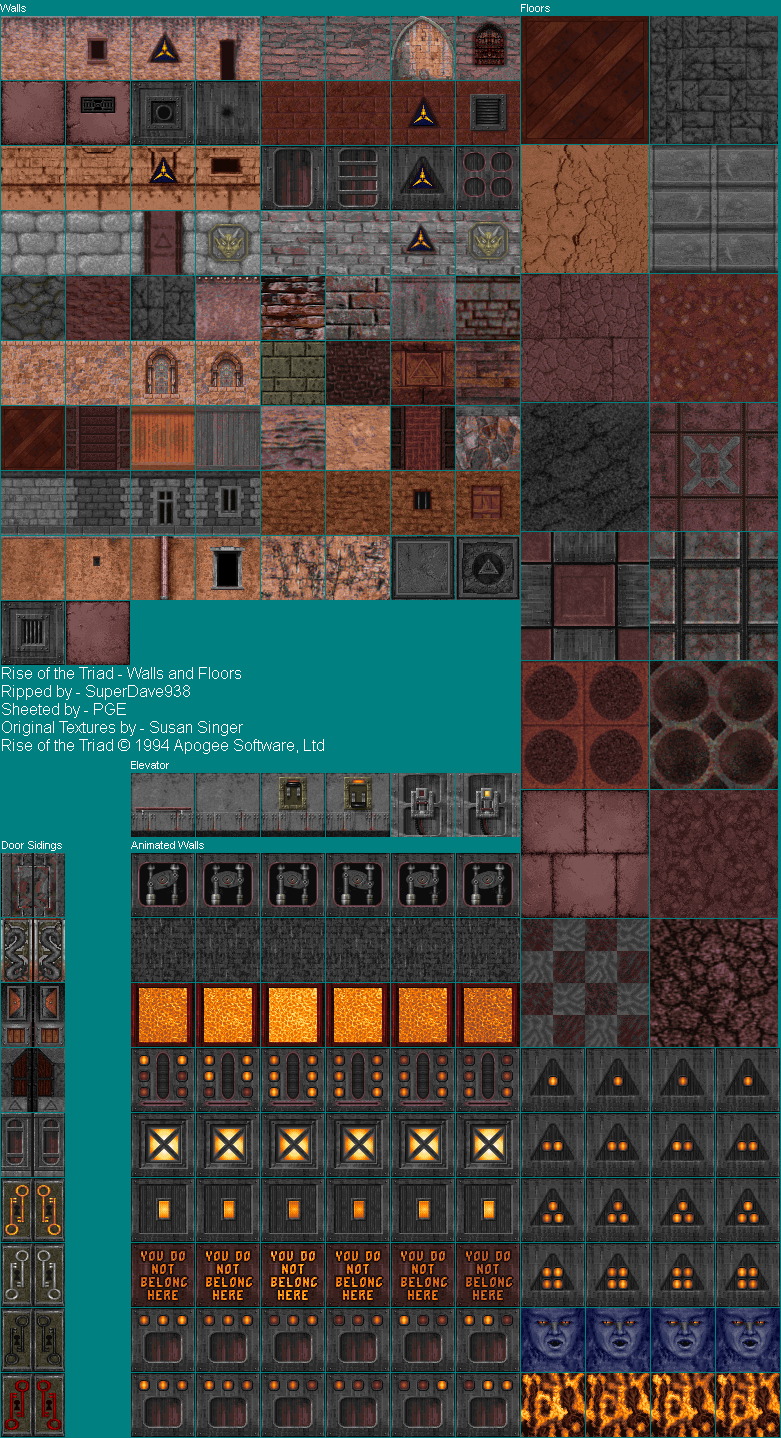Select the red banner between cobblestones tile
The height and width of the screenshot is (1438, 781).
(x=163, y=243)
